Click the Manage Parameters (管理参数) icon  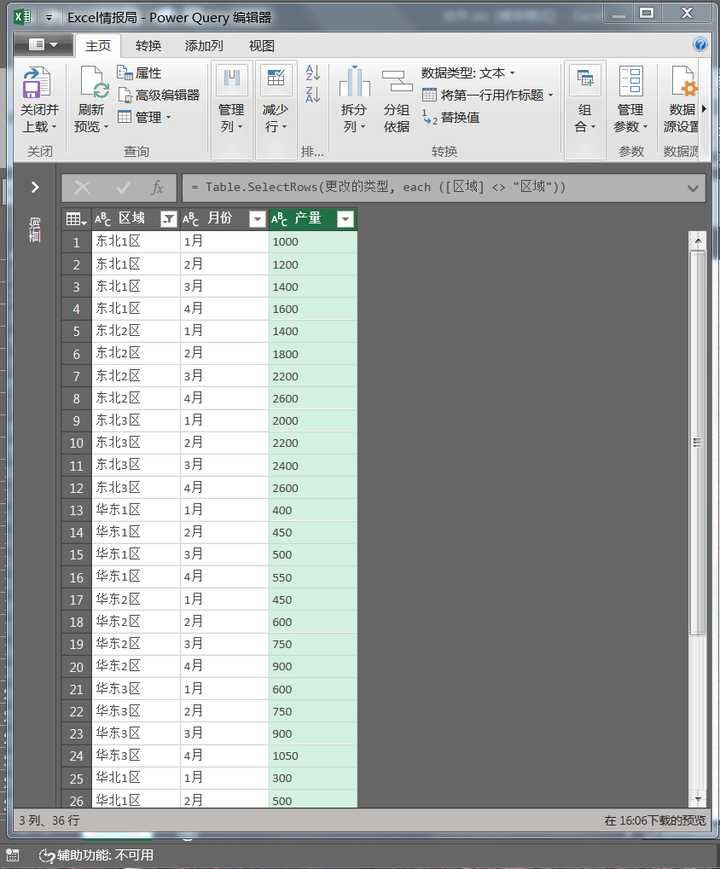(x=631, y=81)
